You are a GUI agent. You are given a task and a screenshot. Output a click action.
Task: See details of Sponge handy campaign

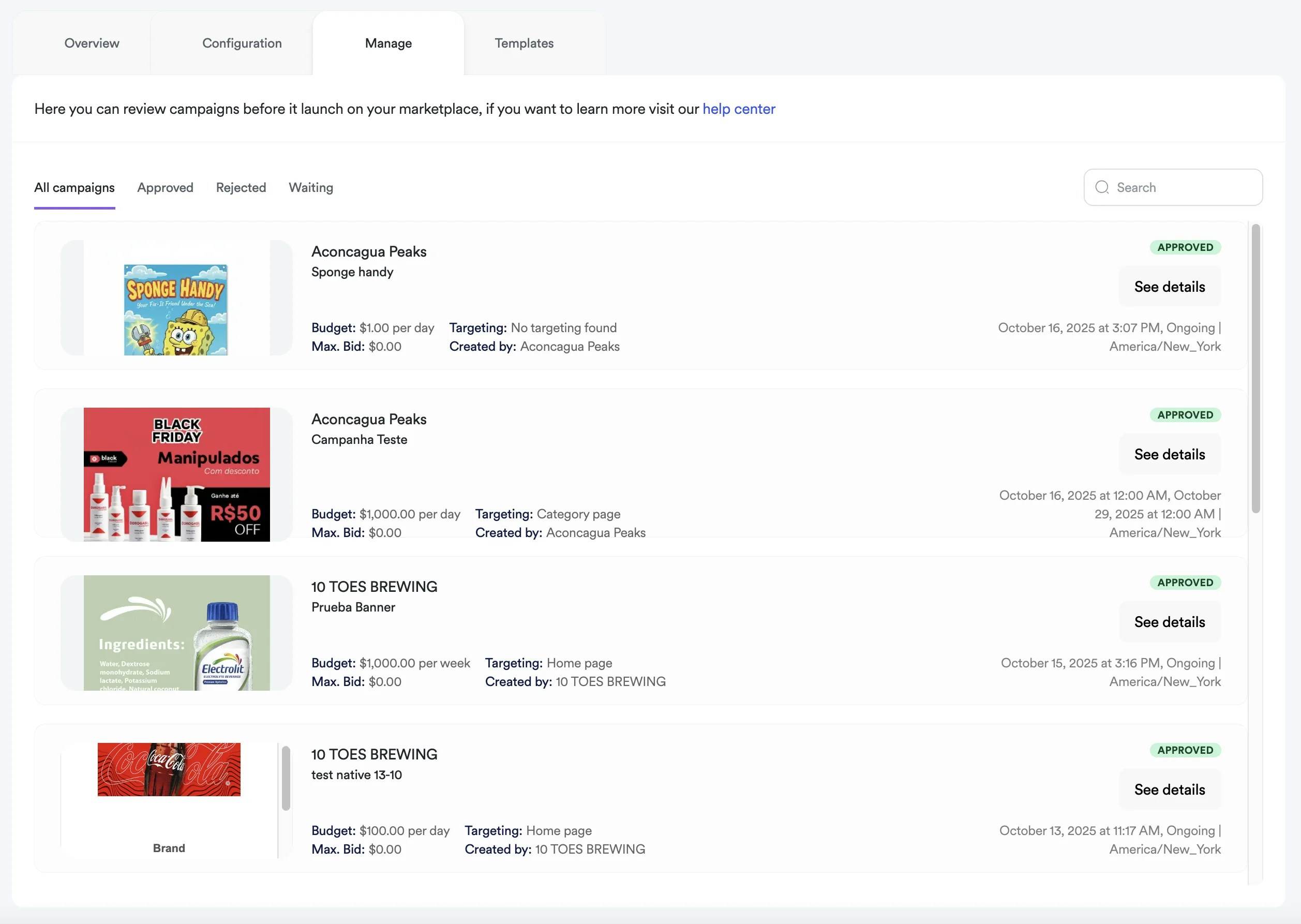pos(1169,286)
